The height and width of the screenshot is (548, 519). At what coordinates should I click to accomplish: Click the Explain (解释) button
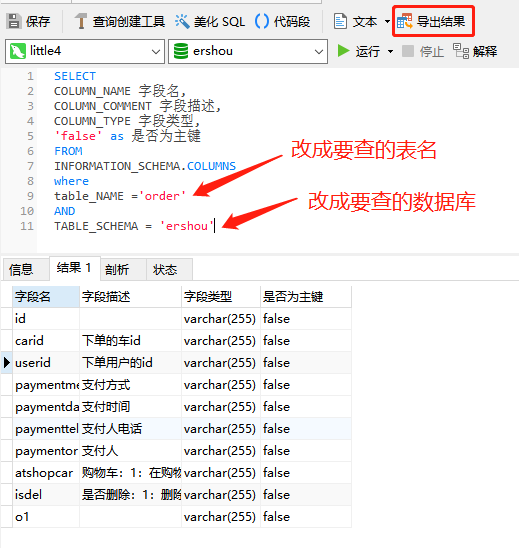(x=475, y=51)
